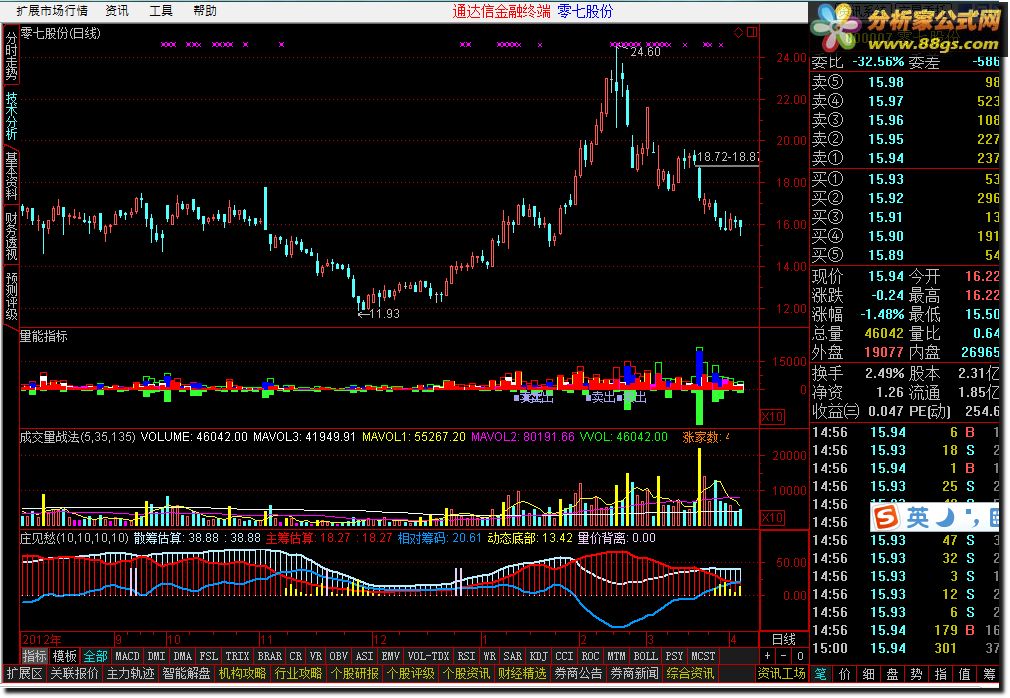Toggle the moon half-width icon in IME bar
1010x698 pixels.
[x=945, y=516]
